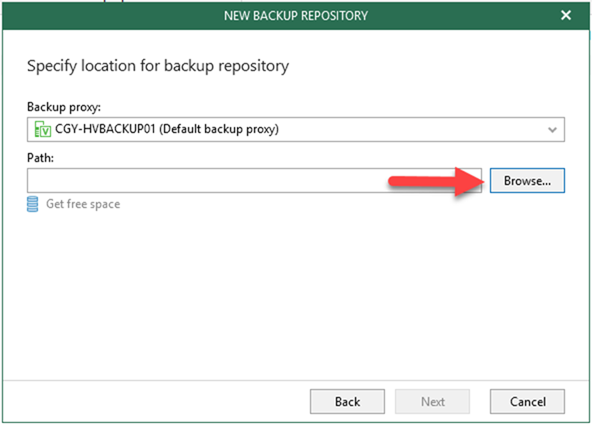
Task: Go back with the Back button
Action: (x=347, y=401)
